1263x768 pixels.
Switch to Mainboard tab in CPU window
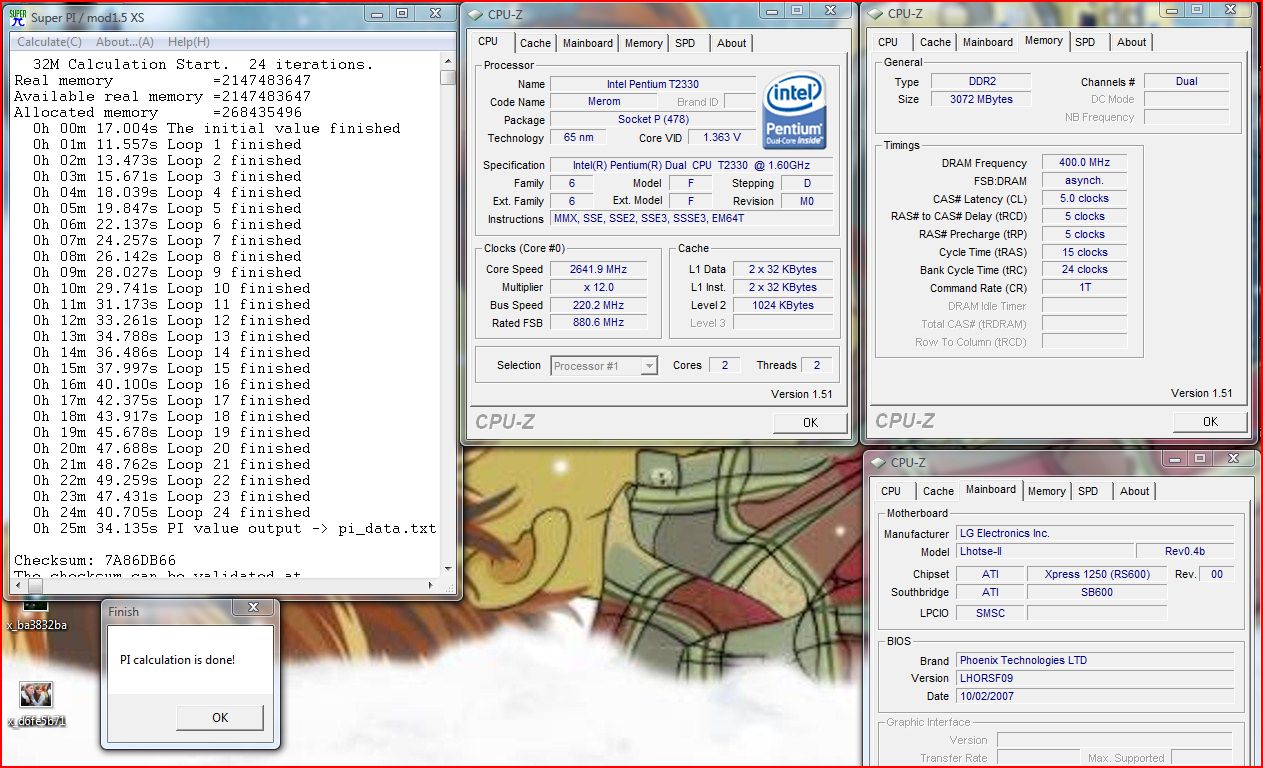[588, 43]
